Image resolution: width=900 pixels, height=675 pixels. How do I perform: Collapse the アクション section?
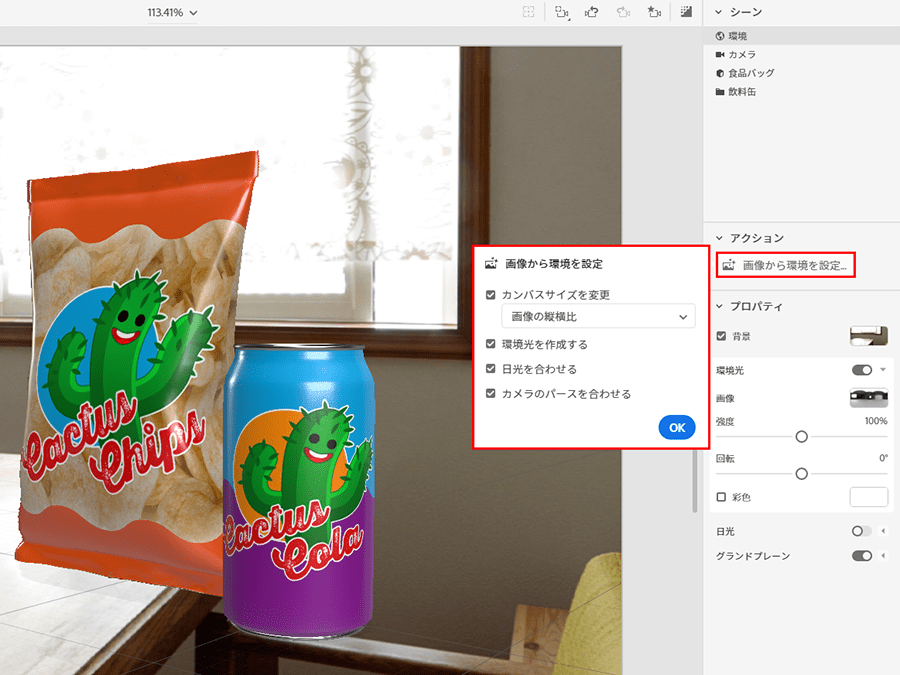[719, 238]
